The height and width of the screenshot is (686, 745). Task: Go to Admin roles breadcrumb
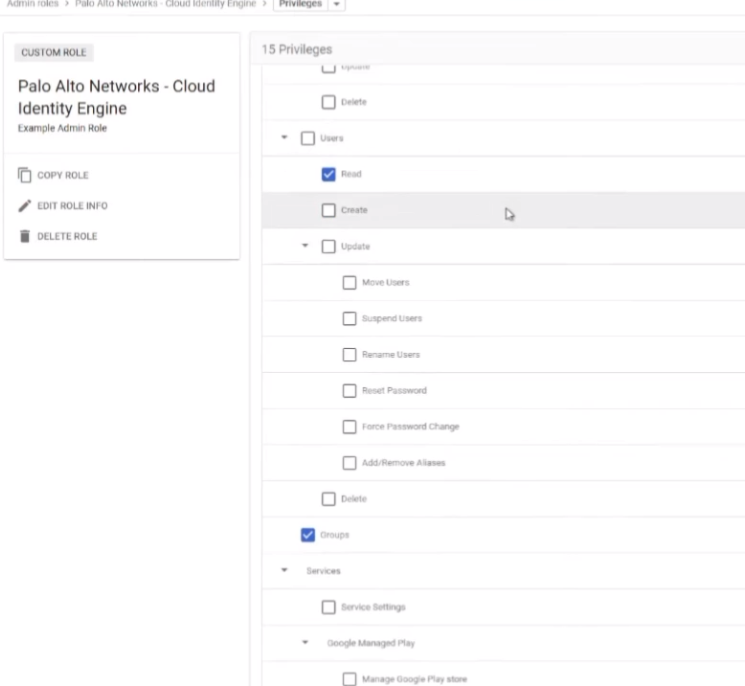pyautogui.click(x=33, y=4)
